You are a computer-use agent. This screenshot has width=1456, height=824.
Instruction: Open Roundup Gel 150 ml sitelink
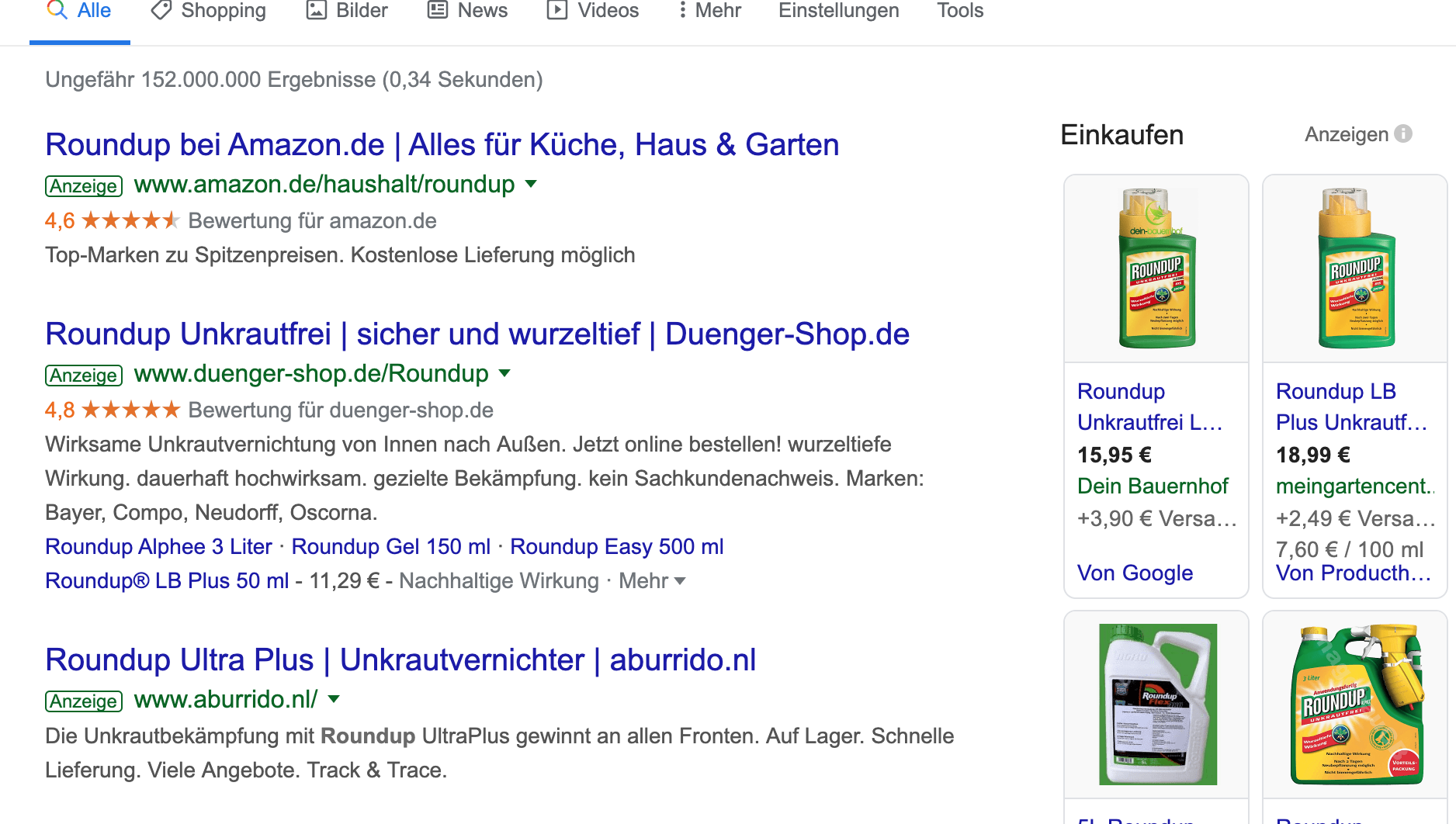(x=391, y=547)
